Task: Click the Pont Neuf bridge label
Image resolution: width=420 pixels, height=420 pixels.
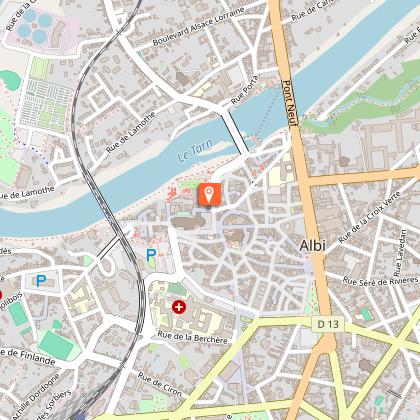Action: click(289, 103)
